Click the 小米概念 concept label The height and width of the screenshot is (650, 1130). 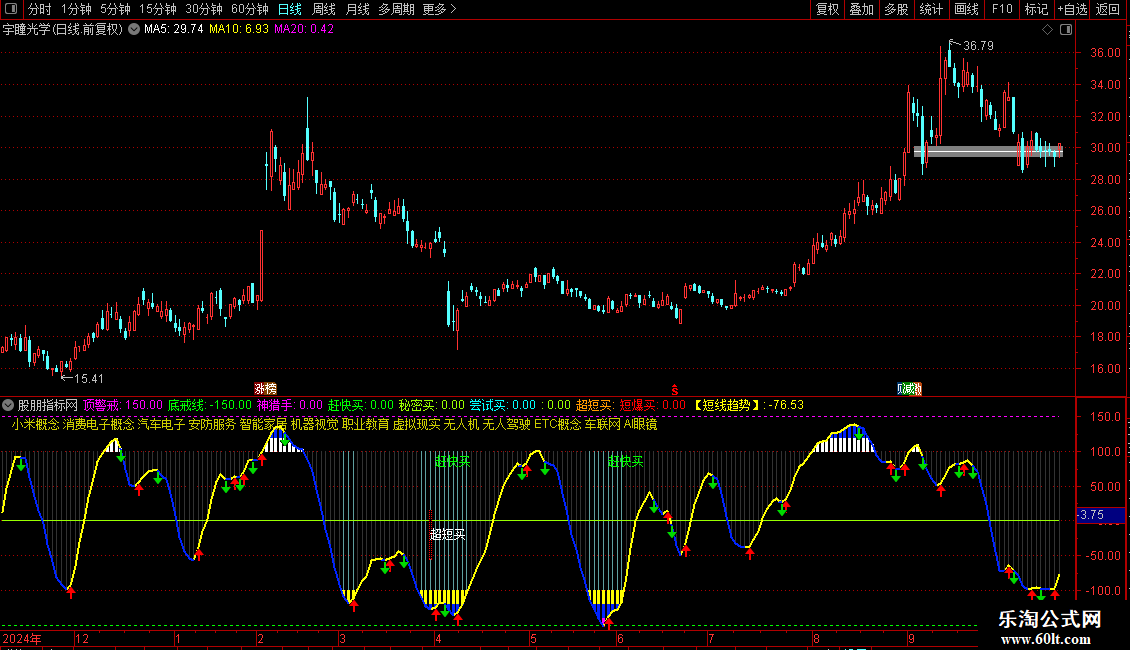(35, 424)
